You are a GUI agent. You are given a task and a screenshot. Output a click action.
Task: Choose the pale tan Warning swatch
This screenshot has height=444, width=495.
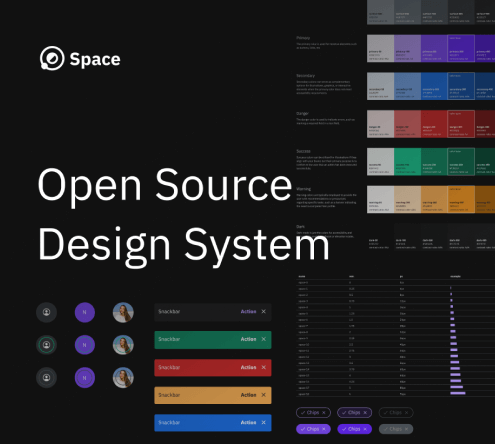[x=407, y=199]
